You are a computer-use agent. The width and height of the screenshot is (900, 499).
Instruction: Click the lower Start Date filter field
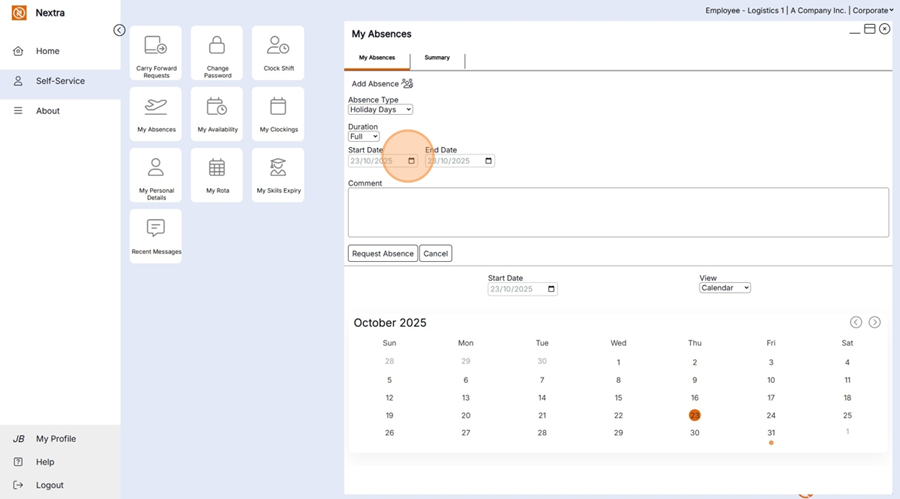(522, 289)
